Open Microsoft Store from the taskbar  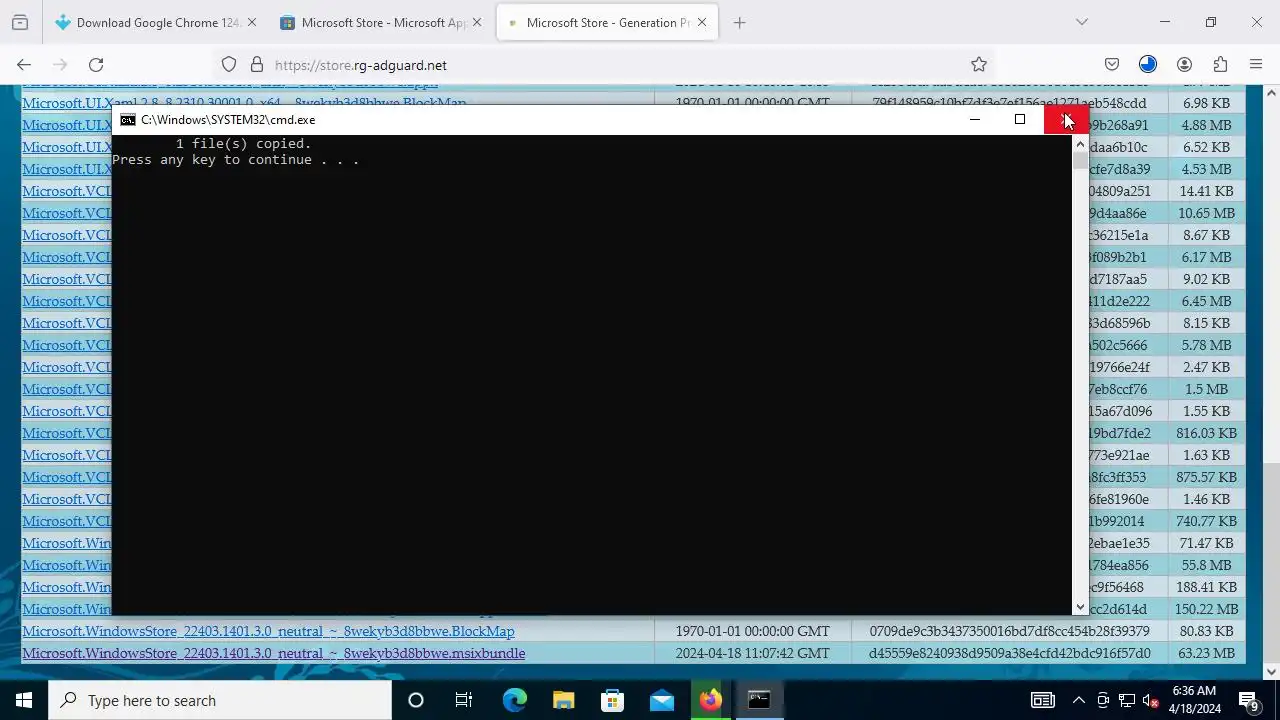(x=612, y=700)
